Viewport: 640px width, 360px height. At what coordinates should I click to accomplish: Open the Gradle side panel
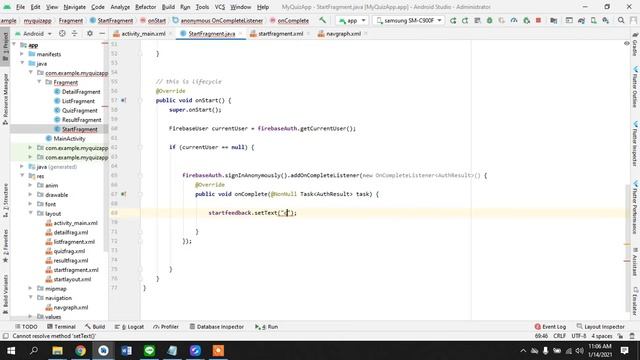point(635,44)
